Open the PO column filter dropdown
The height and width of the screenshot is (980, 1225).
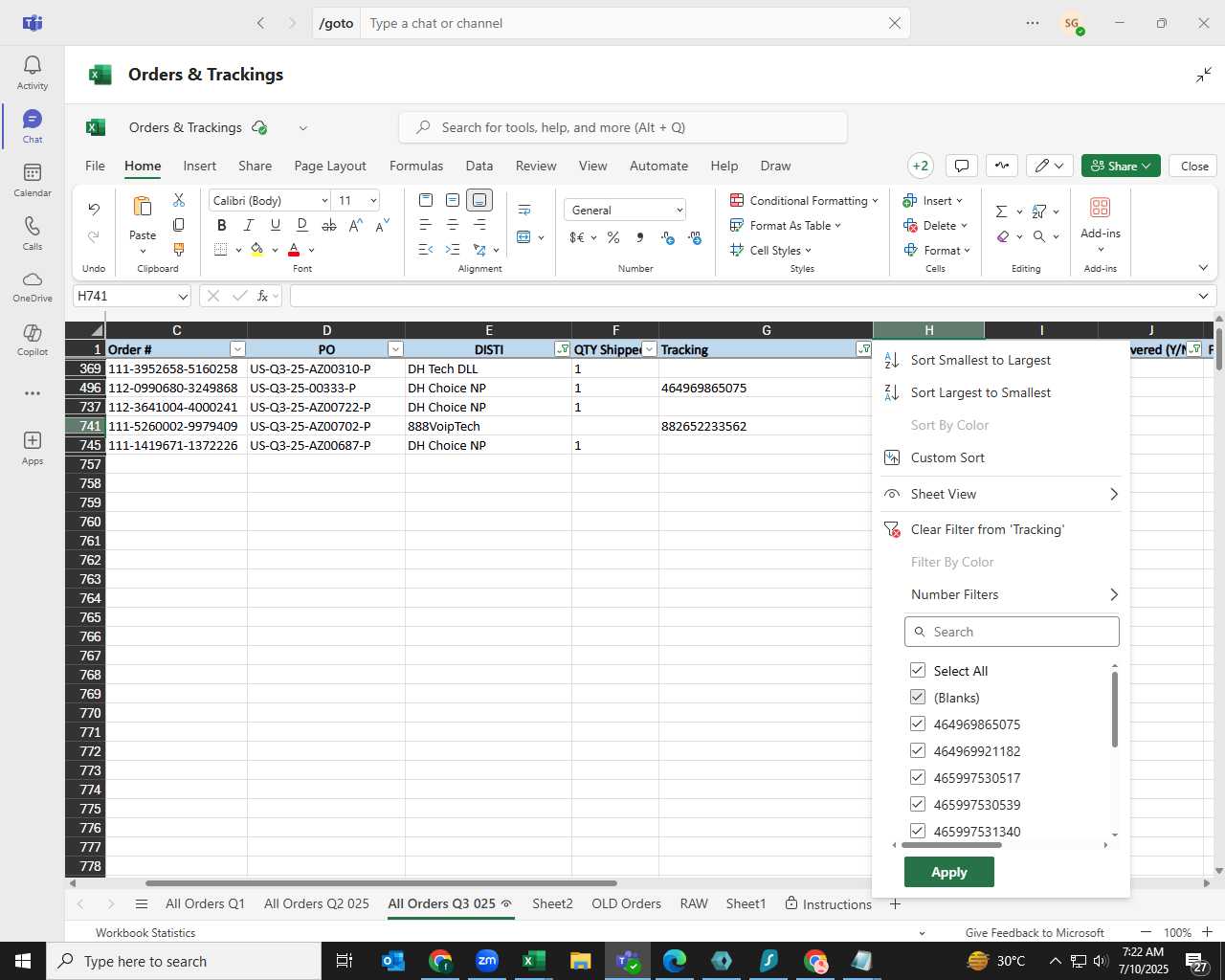pyautogui.click(x=395, y=349)
